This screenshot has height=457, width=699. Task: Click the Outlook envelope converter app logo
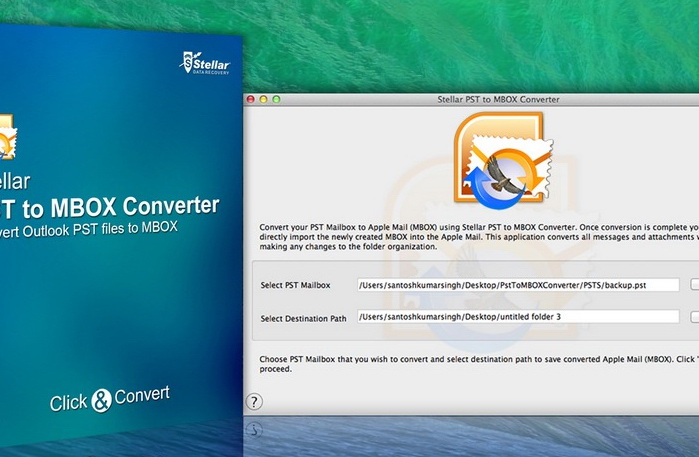[x=504, y=161]
